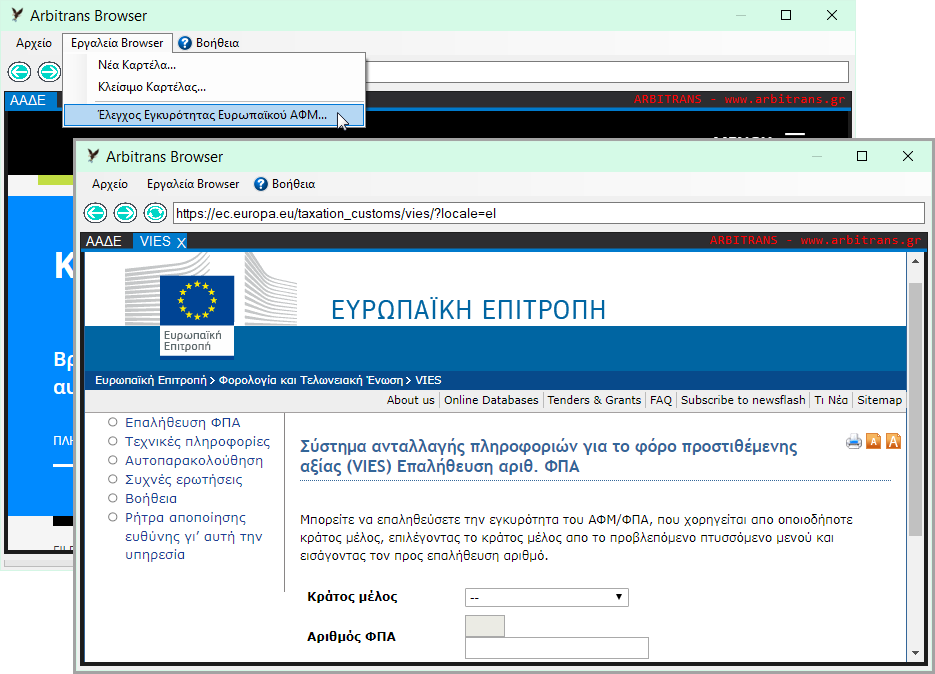This screenshot has height=674, width=935.
Task: Open the FAQ link
Action: click(x=661, y=400)
